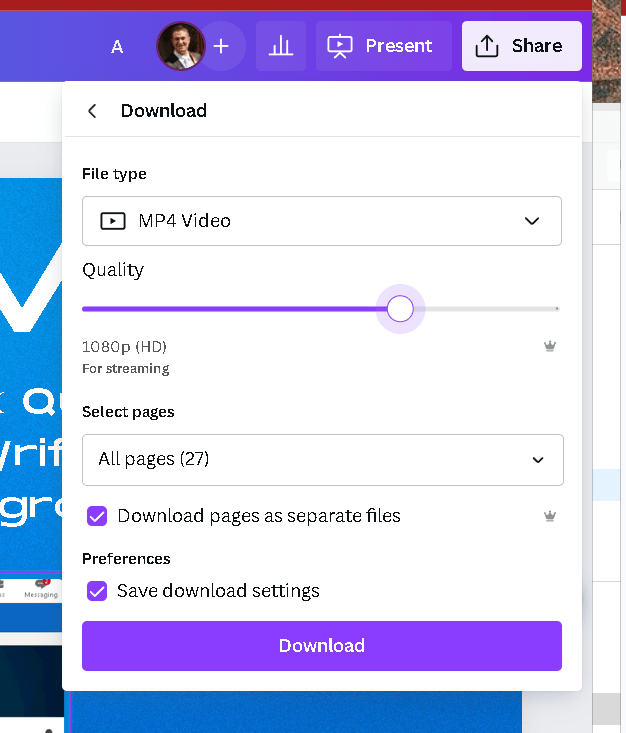Add a collaborator with the plus icon
This screenshot has width=626, height=733.
[x=221, y=46]
